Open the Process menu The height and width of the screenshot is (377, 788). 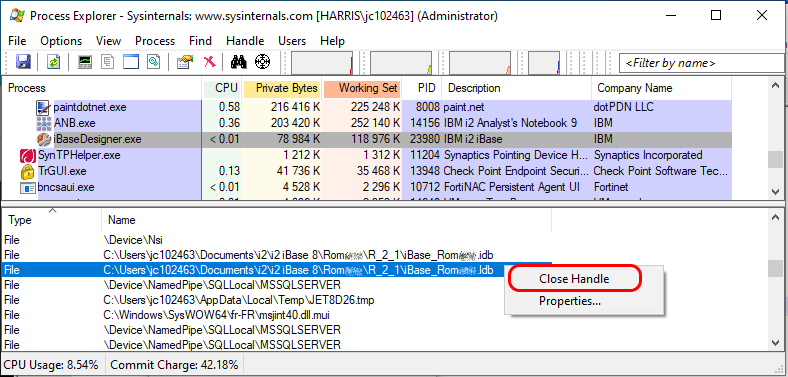tap(155, 41)
